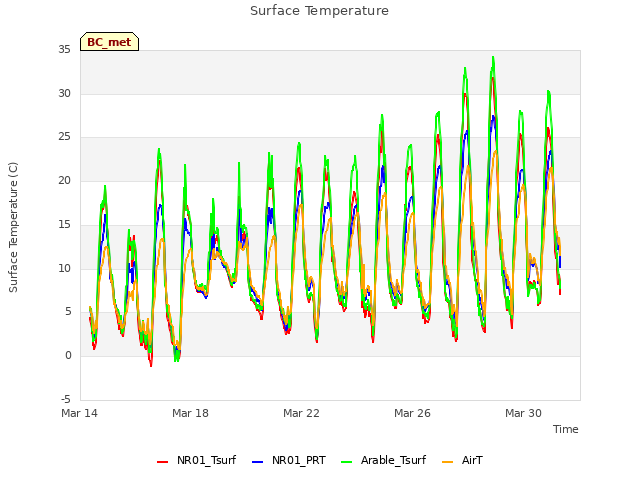
Task: Click the 35 y-axis tick label
Action: pyautogui.click(x=64, y=50)
